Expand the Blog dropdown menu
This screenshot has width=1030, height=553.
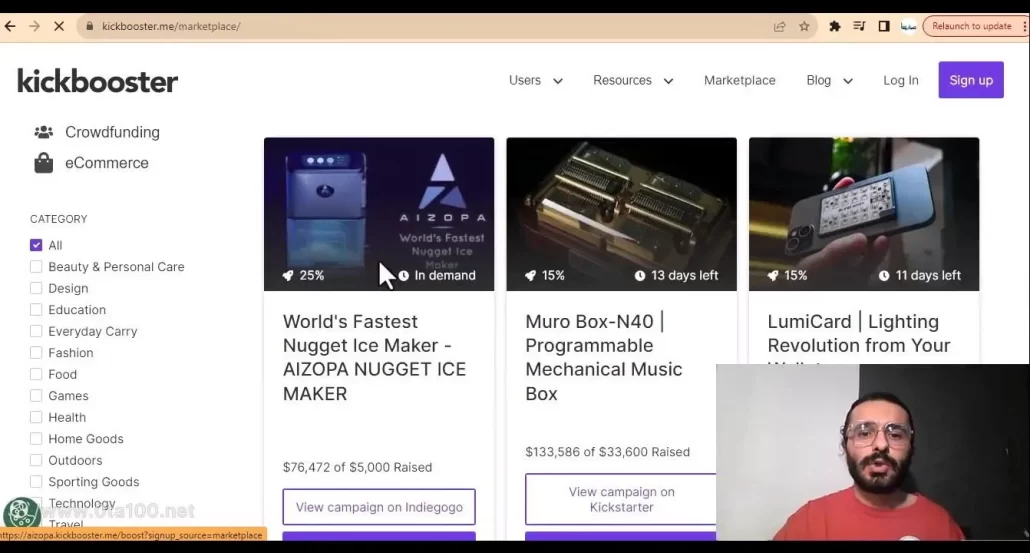tap(829, 80)
